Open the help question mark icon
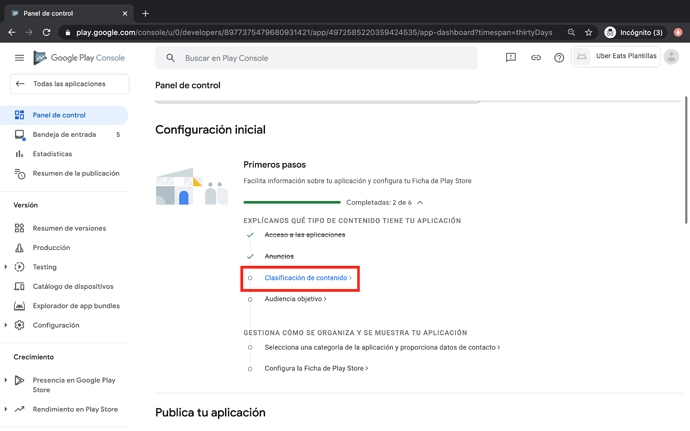The height and width of the screenshot is (431, 690). (x=559, y=58)
